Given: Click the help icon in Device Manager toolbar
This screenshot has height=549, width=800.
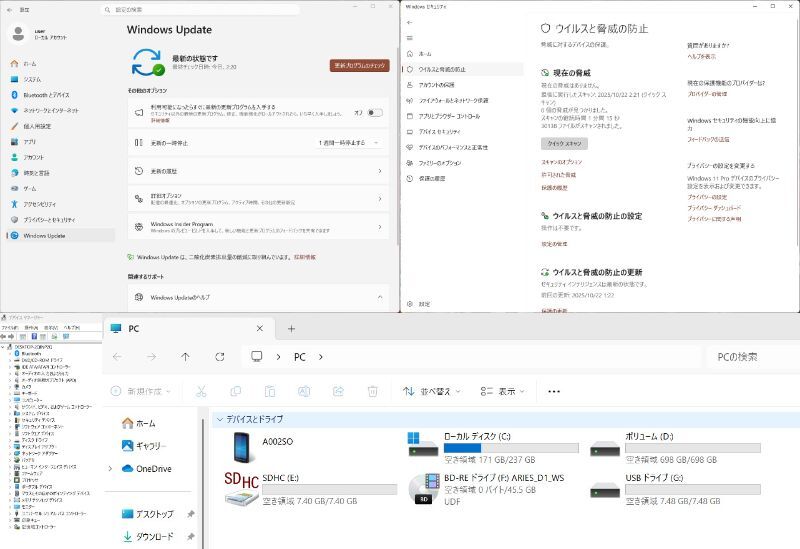Looking at the screenshot, I should coord(34,337).
